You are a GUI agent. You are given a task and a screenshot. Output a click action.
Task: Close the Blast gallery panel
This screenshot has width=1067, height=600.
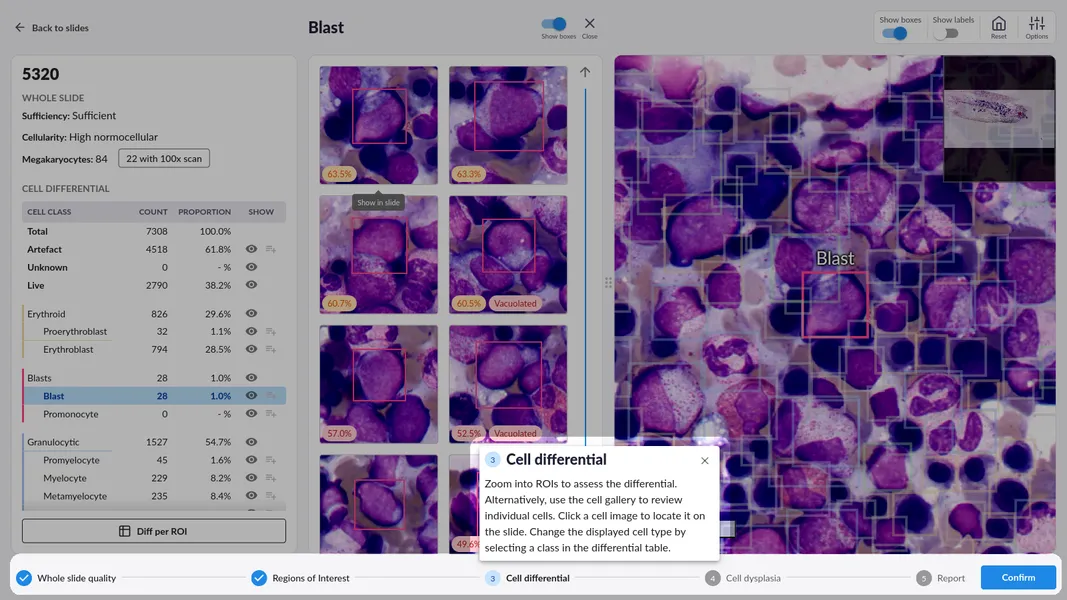(x=589, y=26)
